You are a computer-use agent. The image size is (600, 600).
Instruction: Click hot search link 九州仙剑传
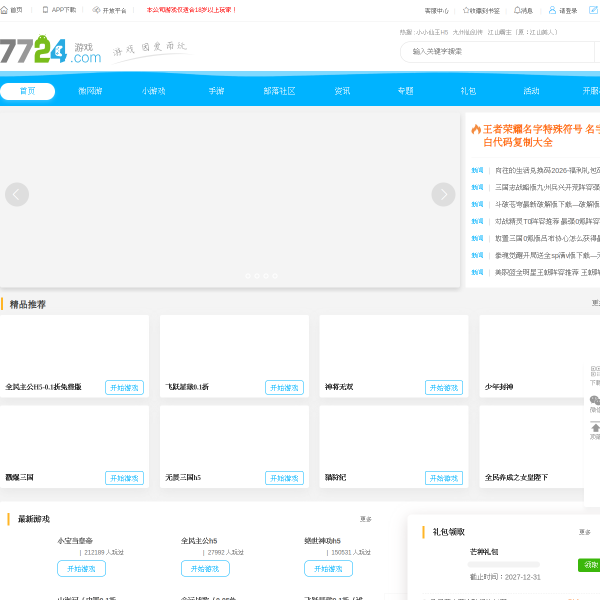(468, 33)
